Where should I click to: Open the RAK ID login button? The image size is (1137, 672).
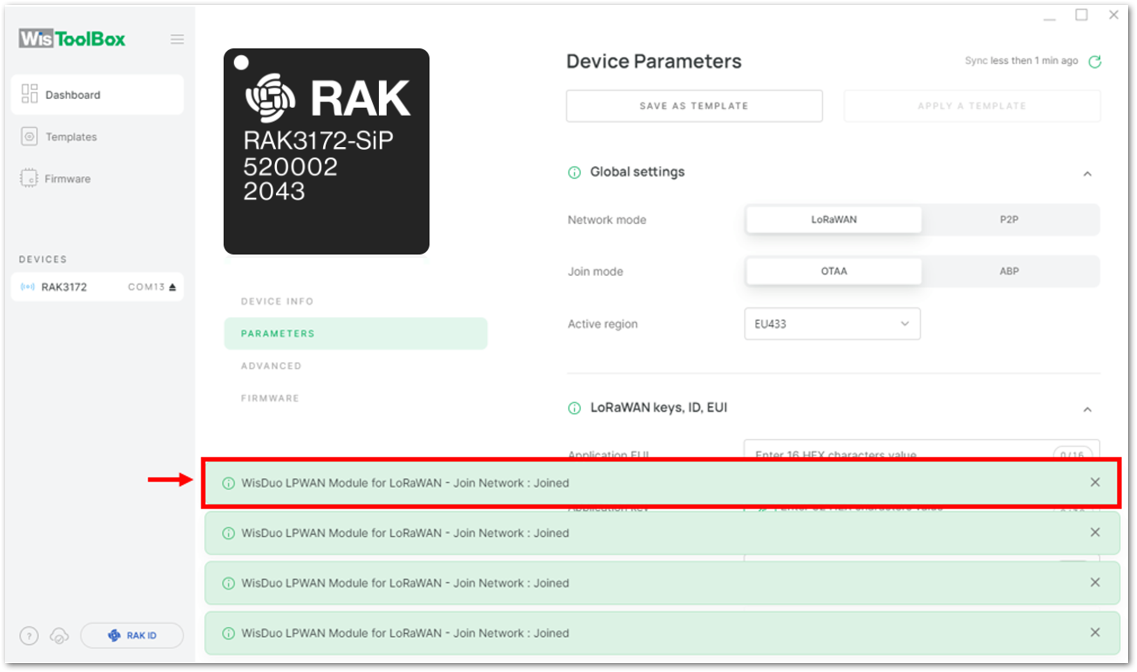(x=132, y=636)
